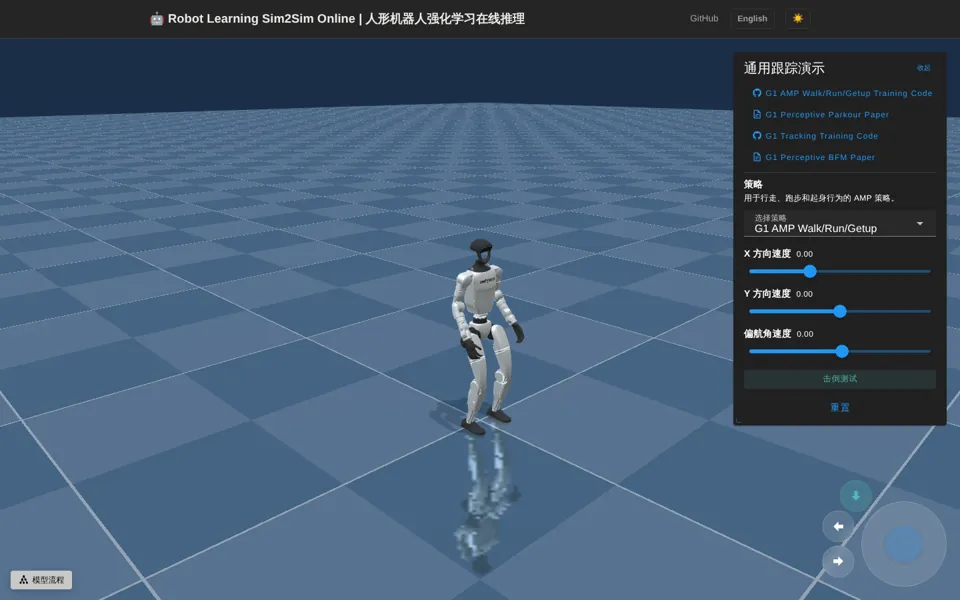Open G1 Perceptive BFM Paper link
Screen dimensions: 960x600
coord(814,157)
